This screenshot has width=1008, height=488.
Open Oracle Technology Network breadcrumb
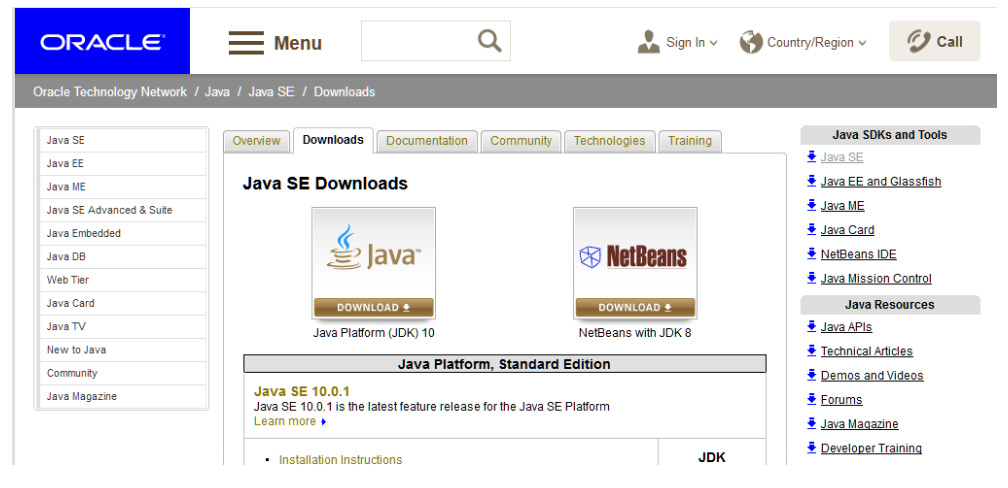coord(110,92)
